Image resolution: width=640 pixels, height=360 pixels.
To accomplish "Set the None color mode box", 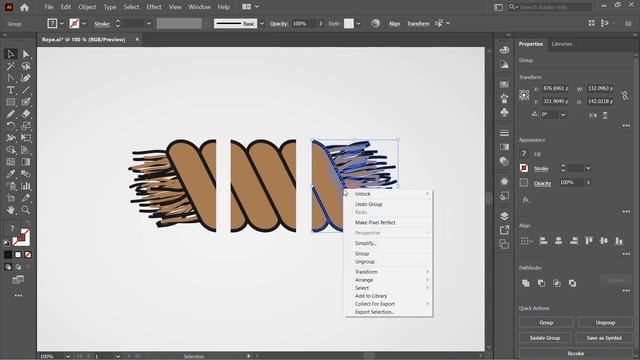I will pyautogui.click(x=28, y=255).
